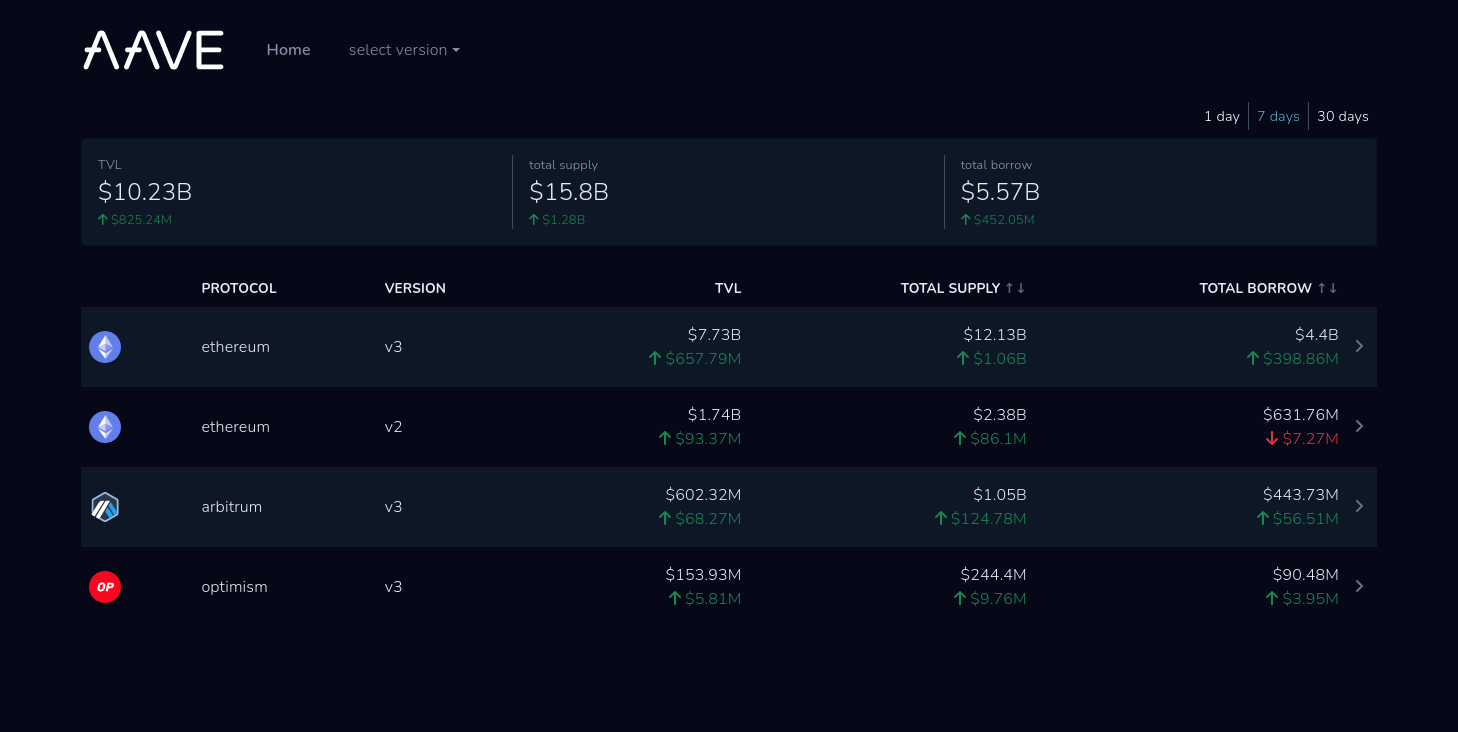Click $68.27M TVL change value

click(708, 518)
